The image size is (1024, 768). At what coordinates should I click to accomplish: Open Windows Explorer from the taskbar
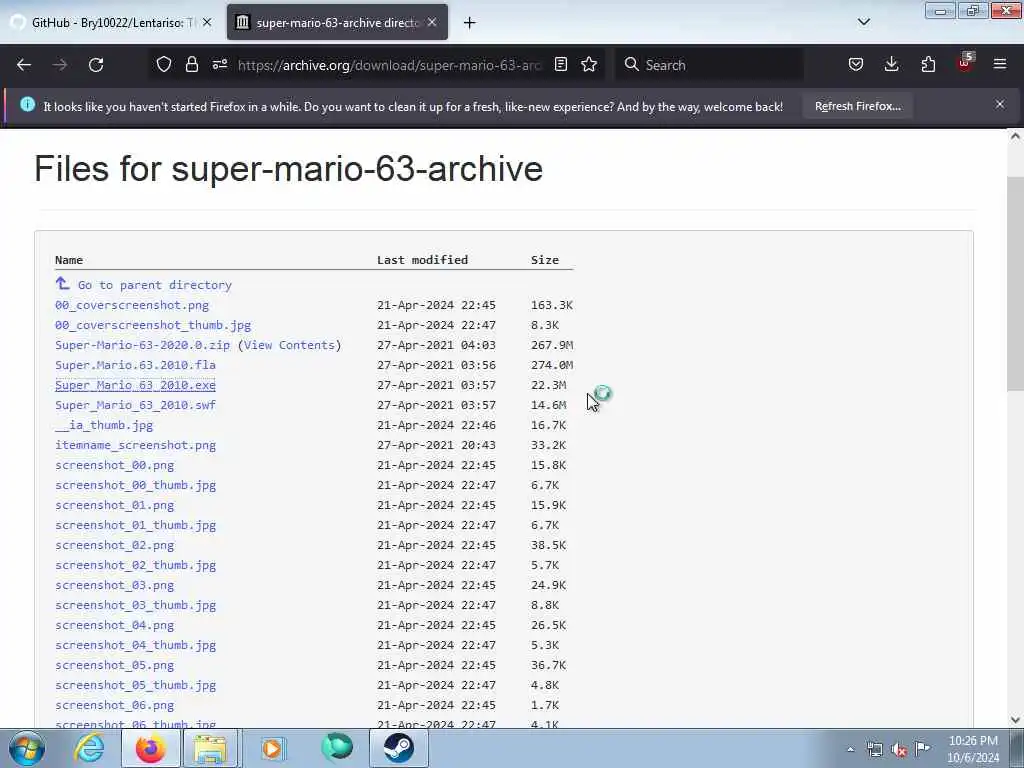[x=210, y=748]
